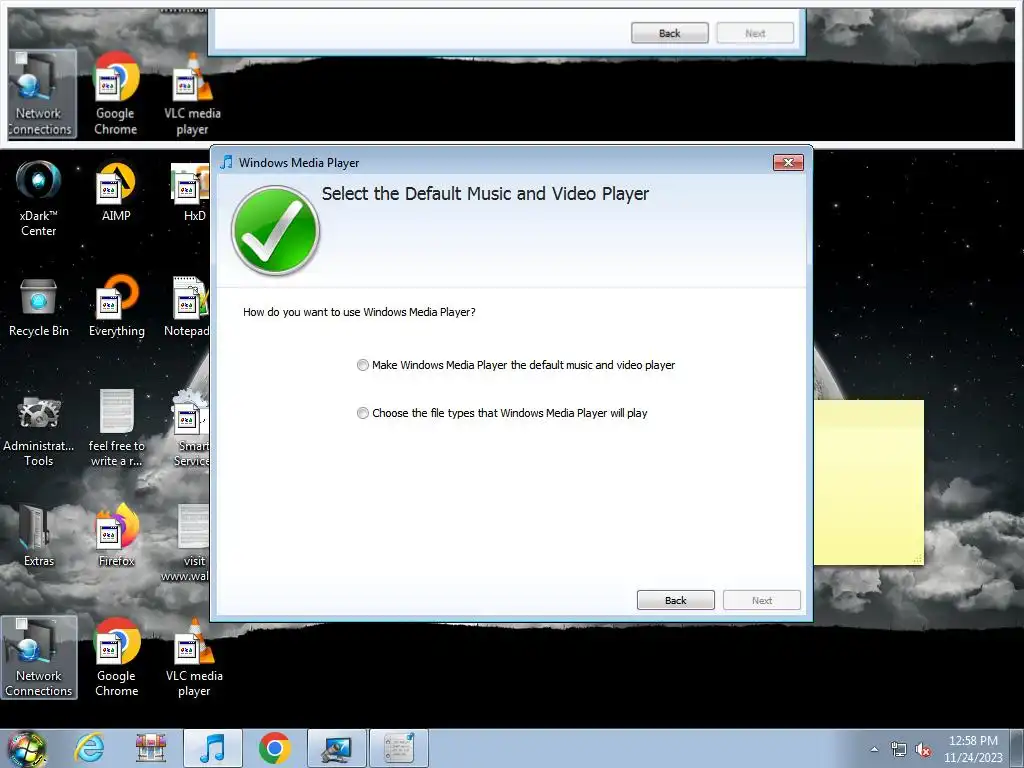
Task: Select the Extras desktop folder
Action: coord(39,536)
